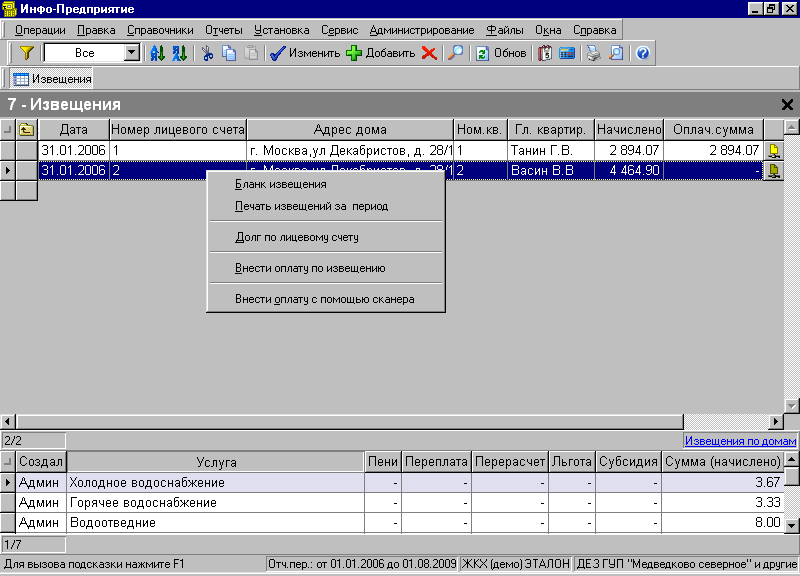Viewport: 800px width, 576px height.
Task: Click the 'Адрес дома' column header
Action: pos(350,130)
